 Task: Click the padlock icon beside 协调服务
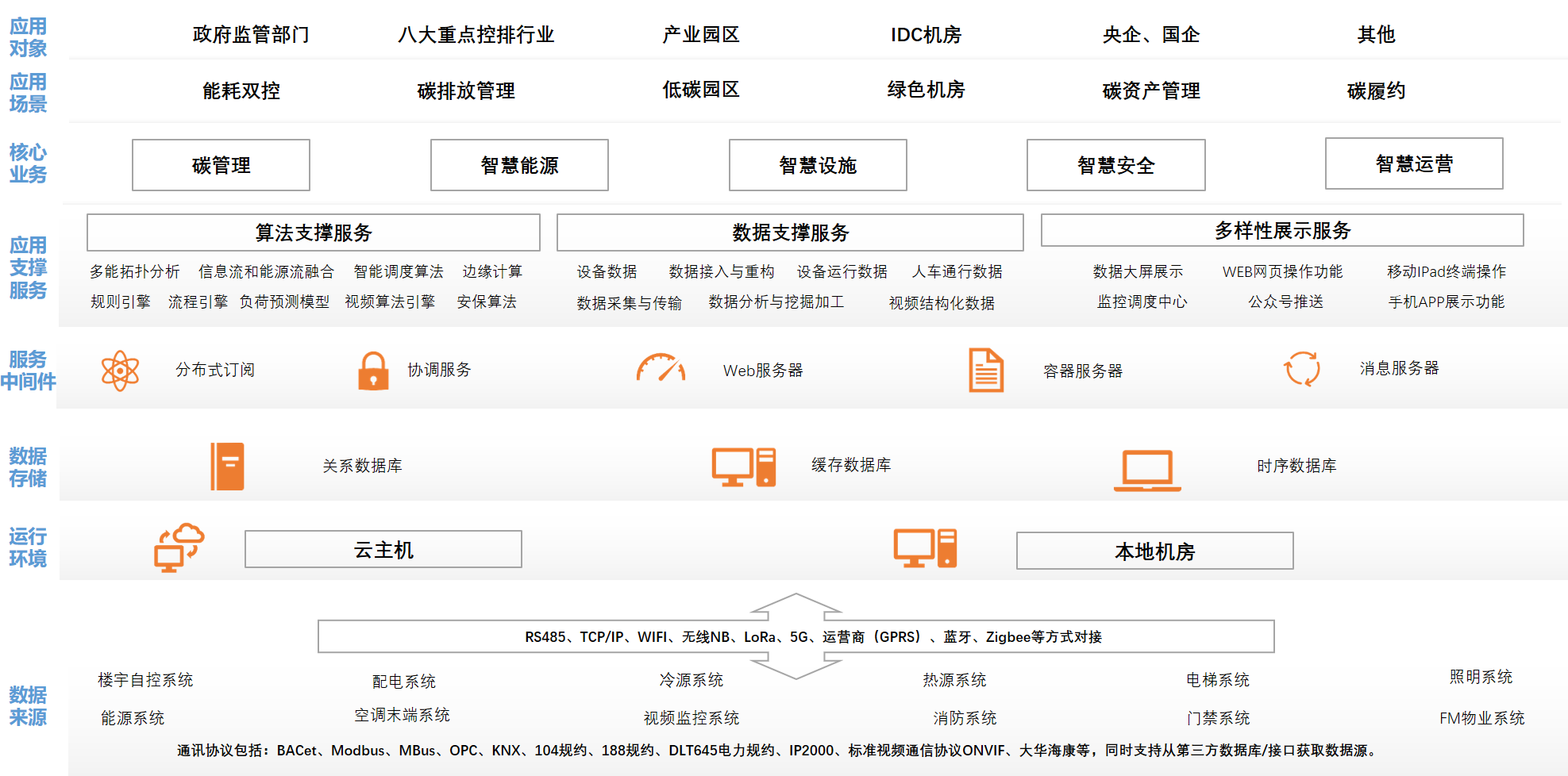click(x=373, y=371)
